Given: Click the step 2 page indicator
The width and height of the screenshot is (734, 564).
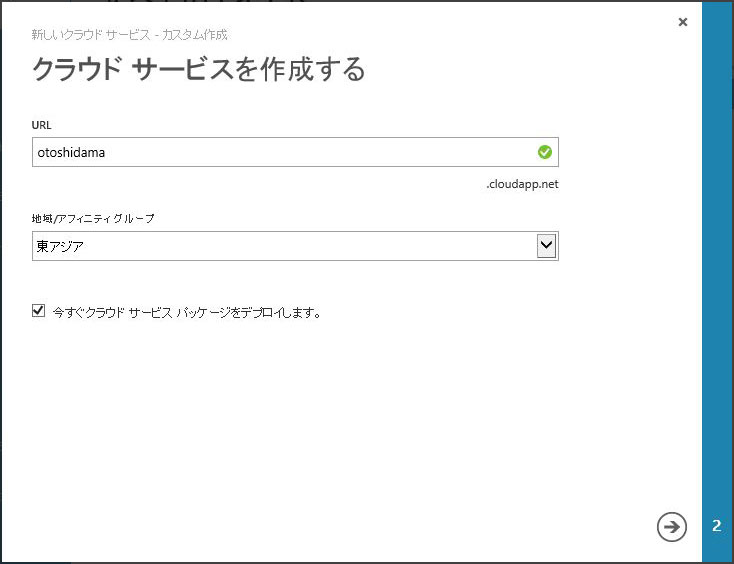Looking at the screenshot, I should [x=717, y=526].
